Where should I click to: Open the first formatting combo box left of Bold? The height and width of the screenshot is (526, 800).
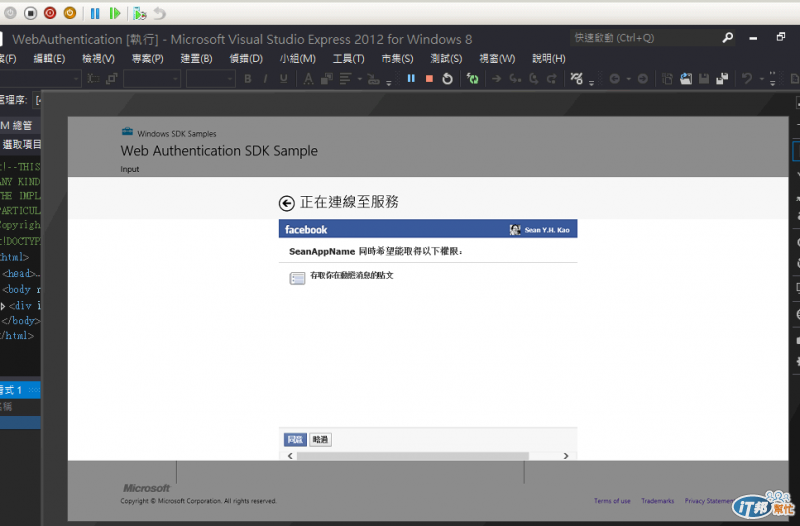click(152, 79)
